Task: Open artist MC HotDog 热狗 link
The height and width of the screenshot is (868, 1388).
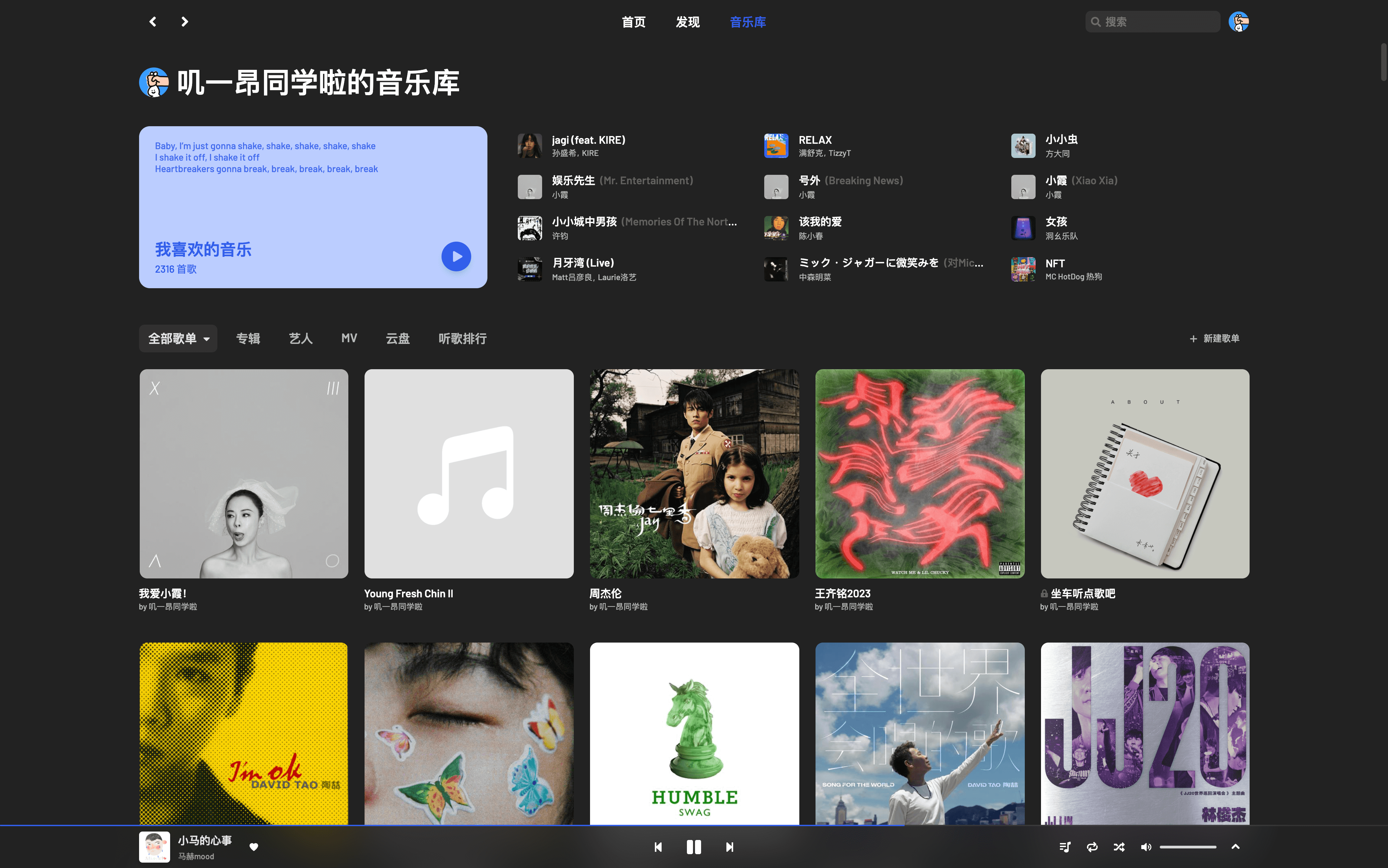Action: 1073,277
